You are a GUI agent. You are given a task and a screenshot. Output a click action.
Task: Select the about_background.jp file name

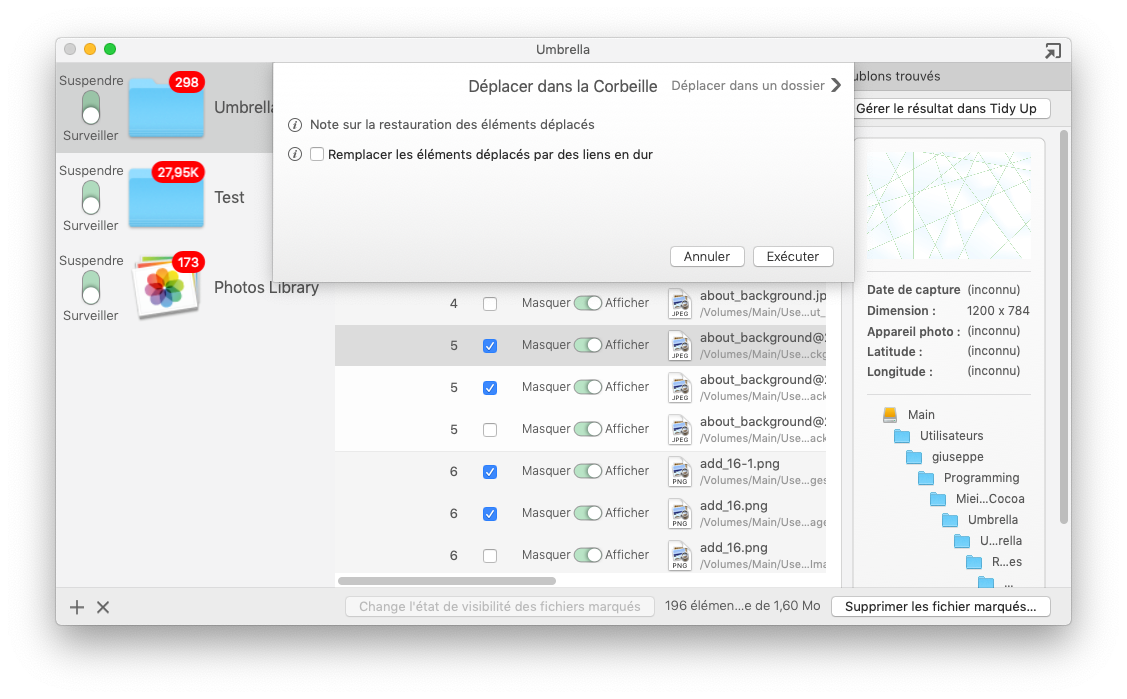(x=763, y=295)
